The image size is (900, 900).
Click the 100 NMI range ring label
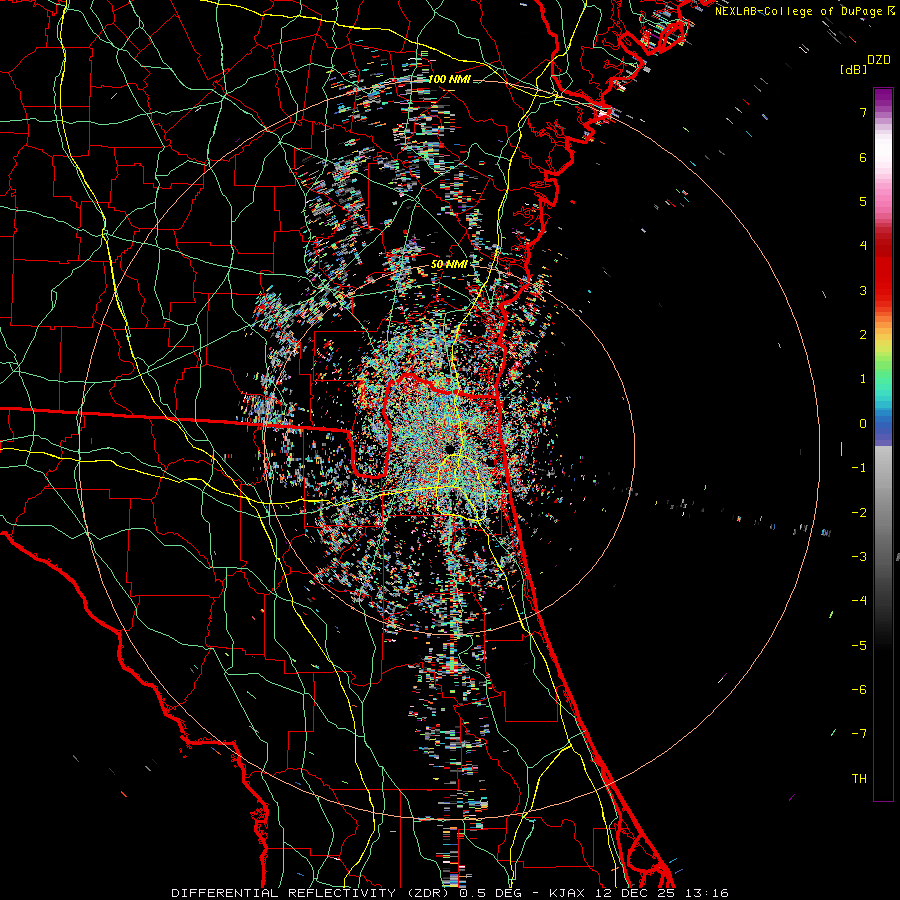[449, 79]
